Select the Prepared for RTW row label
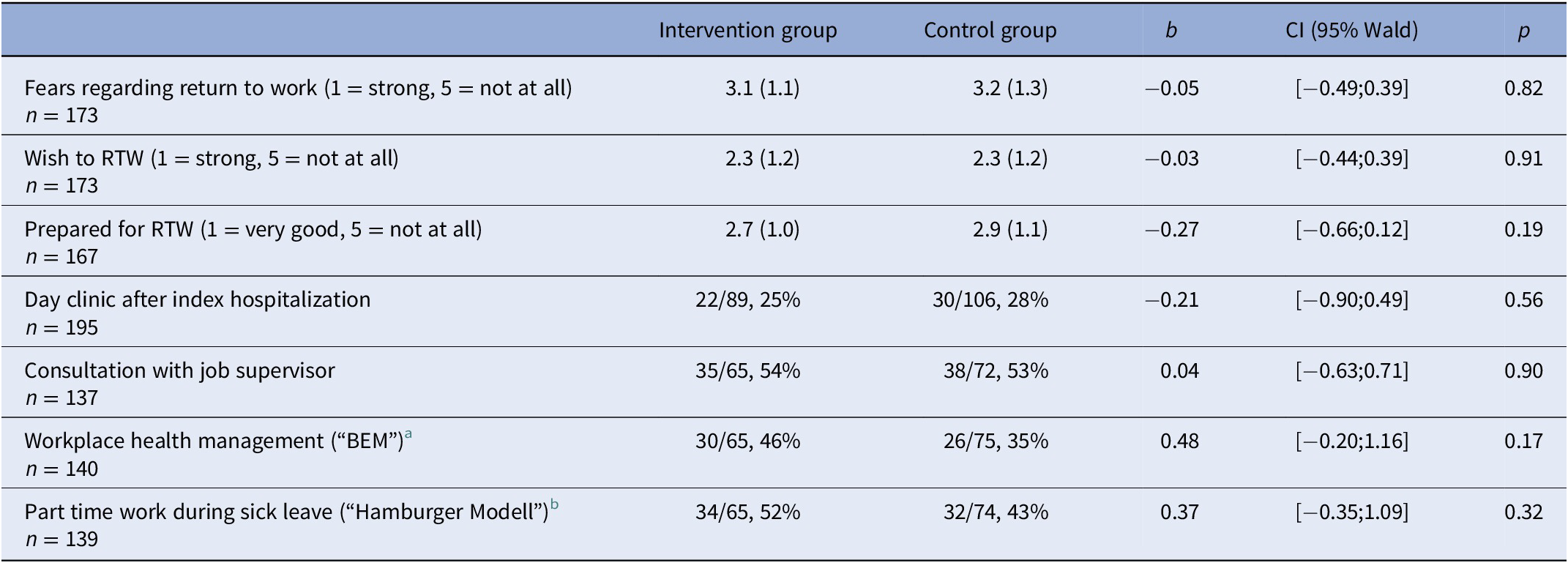The width and height of the screenshot is (1568, 563). point(253,229)
